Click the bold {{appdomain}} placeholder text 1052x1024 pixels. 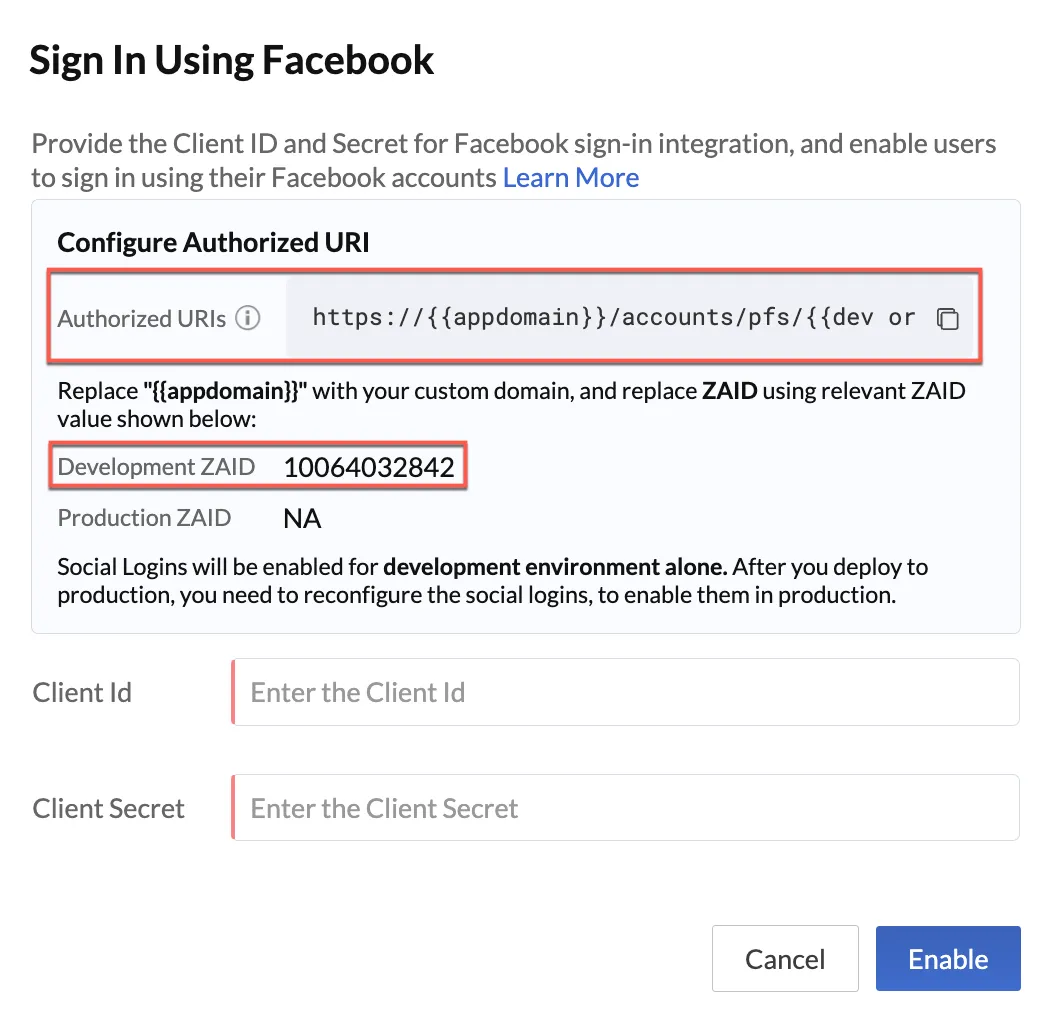coord(225,391)
